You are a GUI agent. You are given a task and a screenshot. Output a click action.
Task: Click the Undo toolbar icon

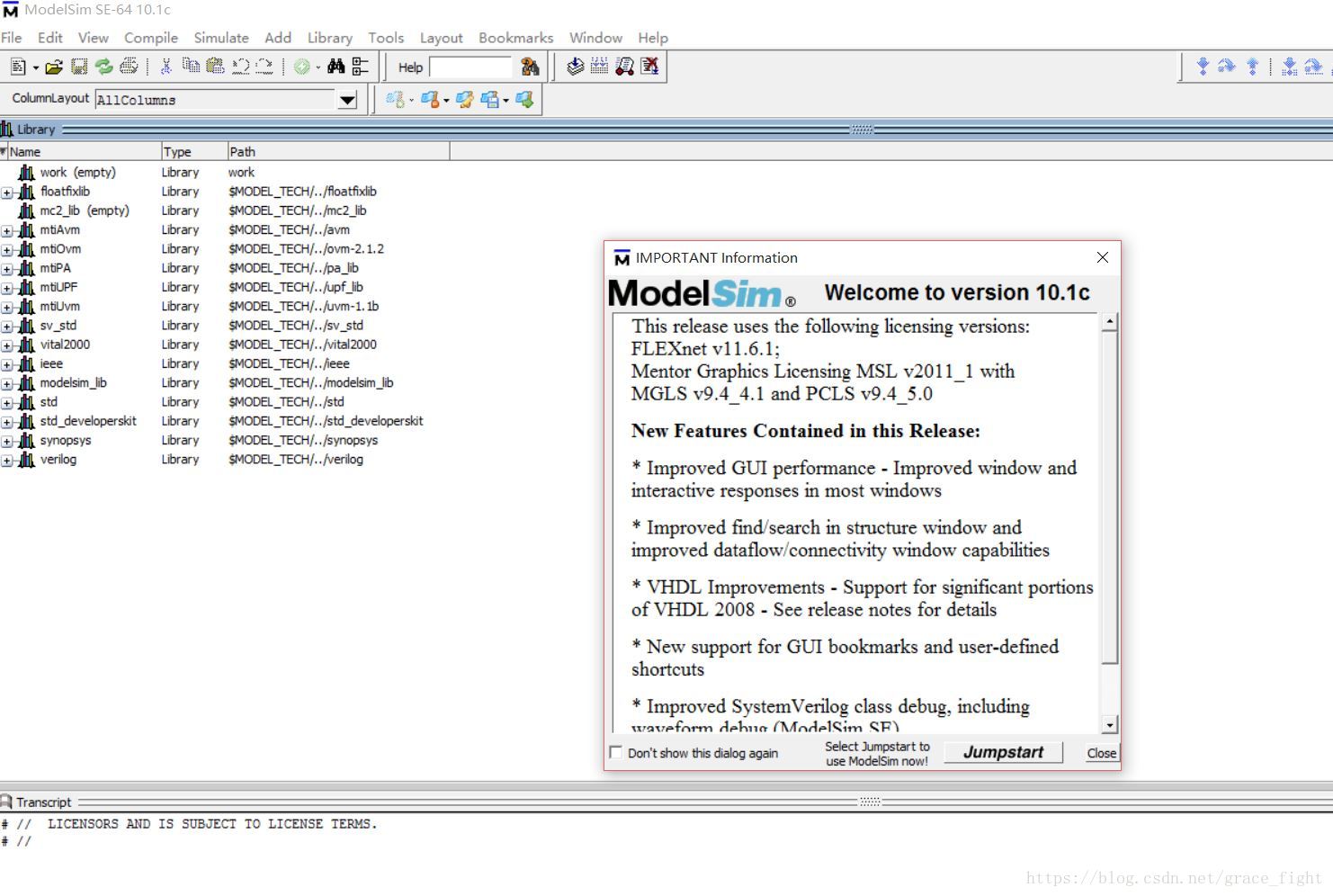click(x=240, y=67)
